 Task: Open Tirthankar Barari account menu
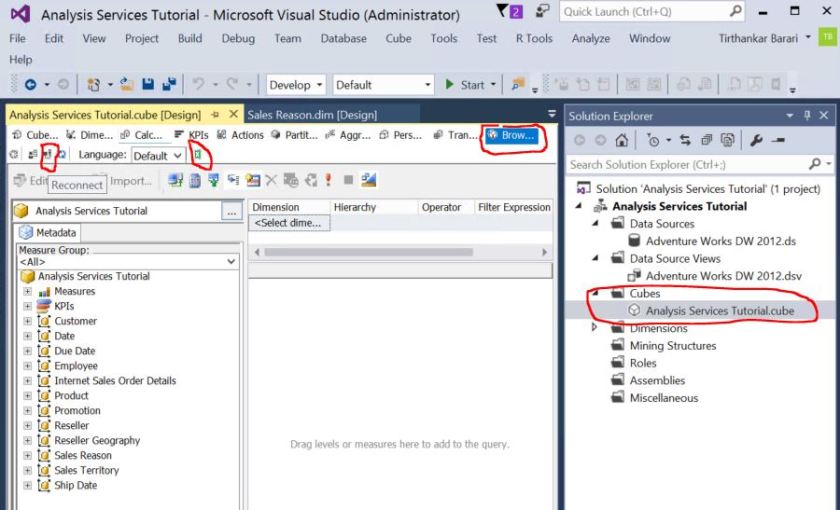tap(764, 38)
